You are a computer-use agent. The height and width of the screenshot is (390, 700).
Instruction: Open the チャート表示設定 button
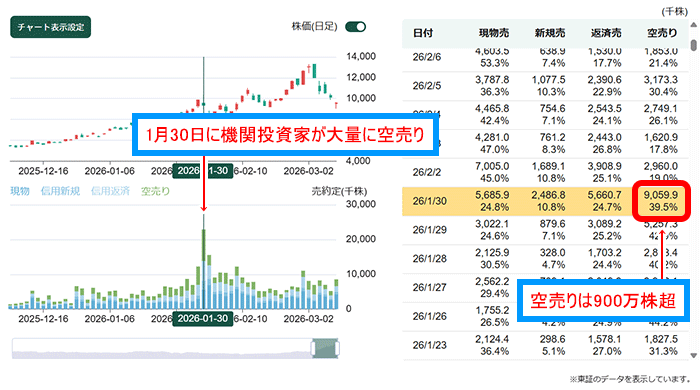click(x=50, y=27)
